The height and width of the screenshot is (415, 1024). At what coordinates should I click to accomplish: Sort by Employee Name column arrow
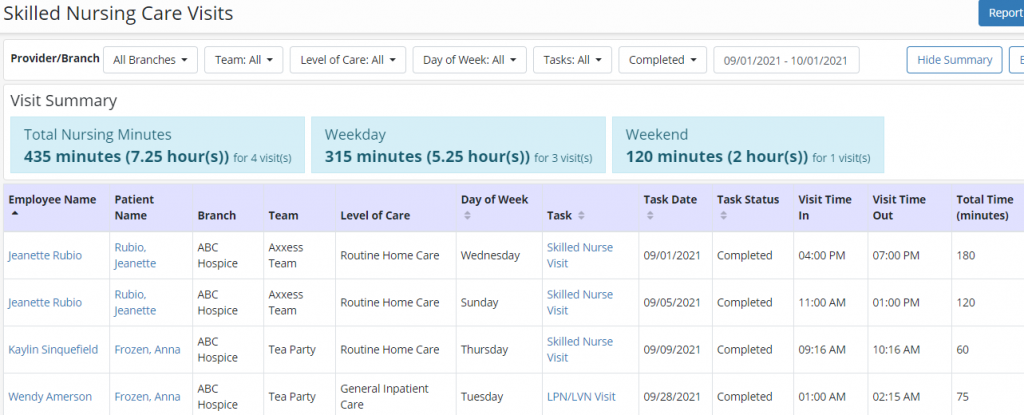pyautogui.click(x=14, y=214)
